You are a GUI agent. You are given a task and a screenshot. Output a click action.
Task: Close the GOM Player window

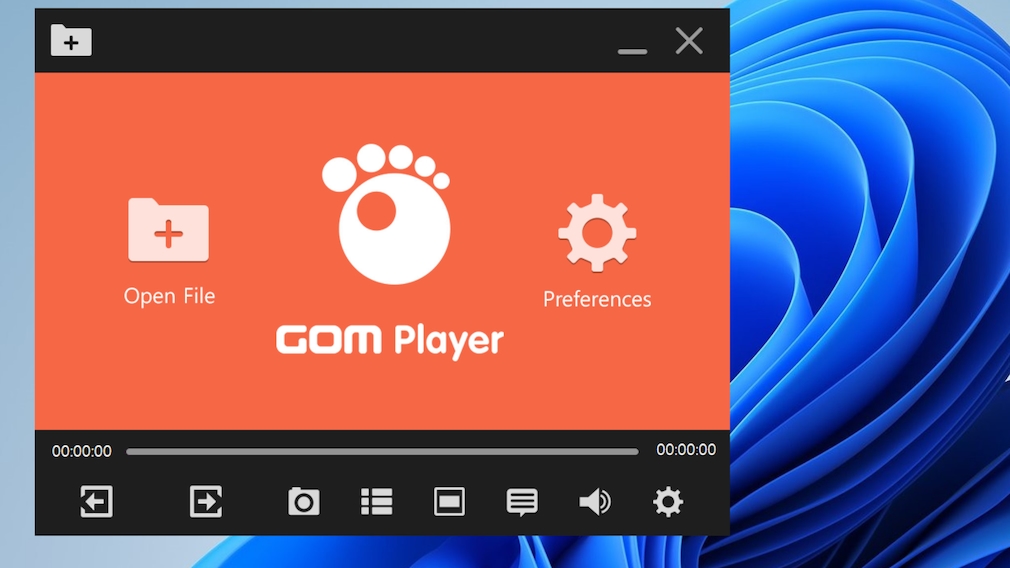(689, 41)
